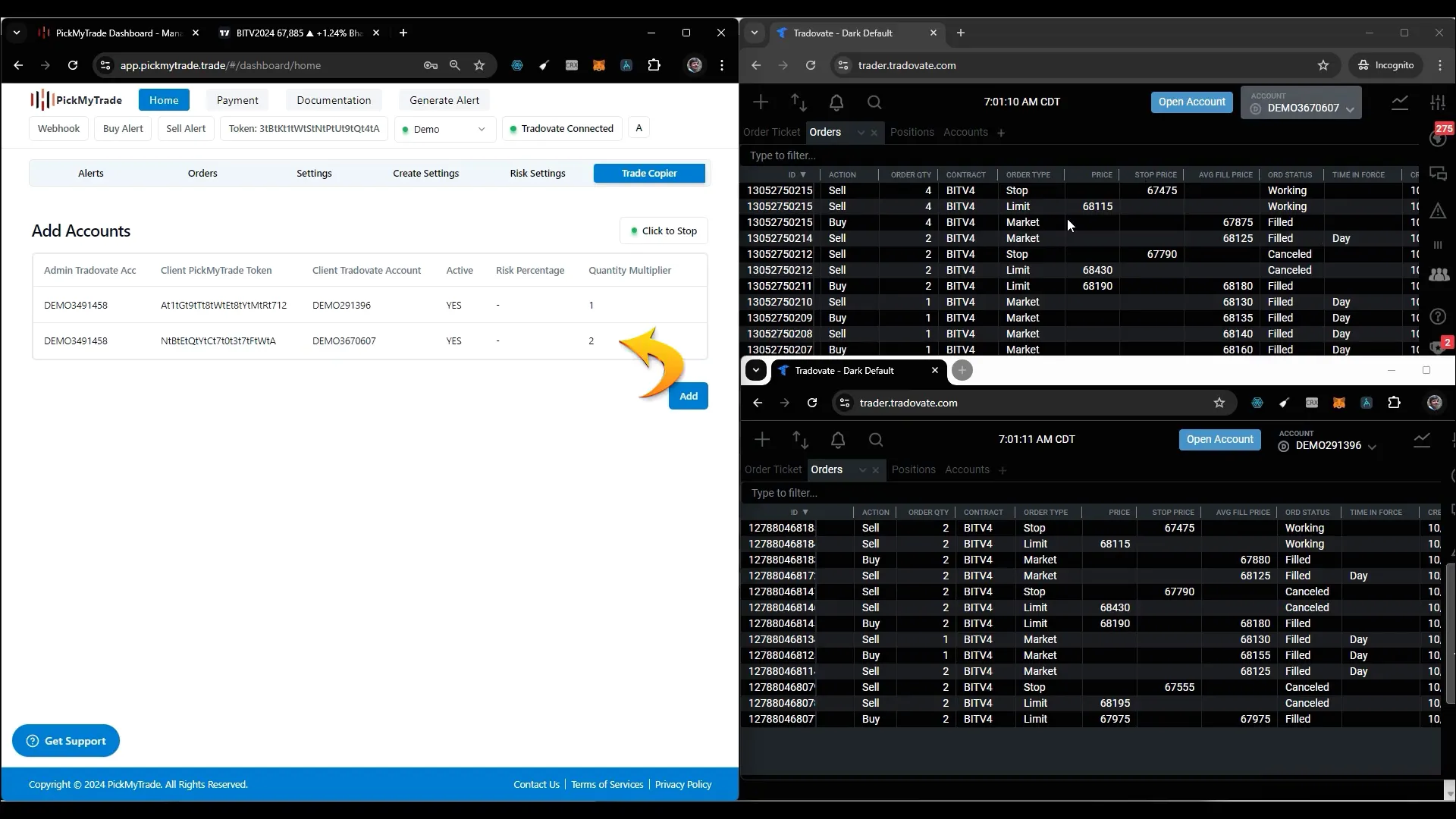Reload the PickMyTrade page

tap(73, 65)
